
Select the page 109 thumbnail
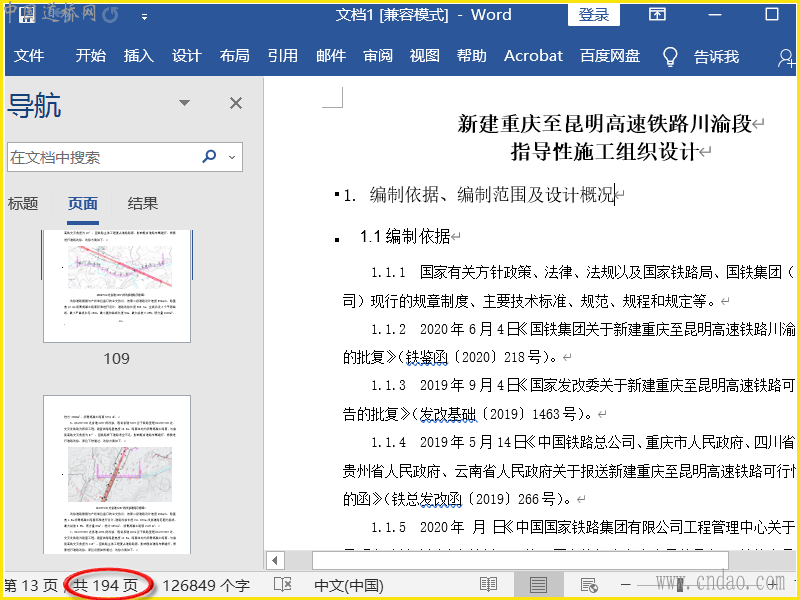point(117,285)
